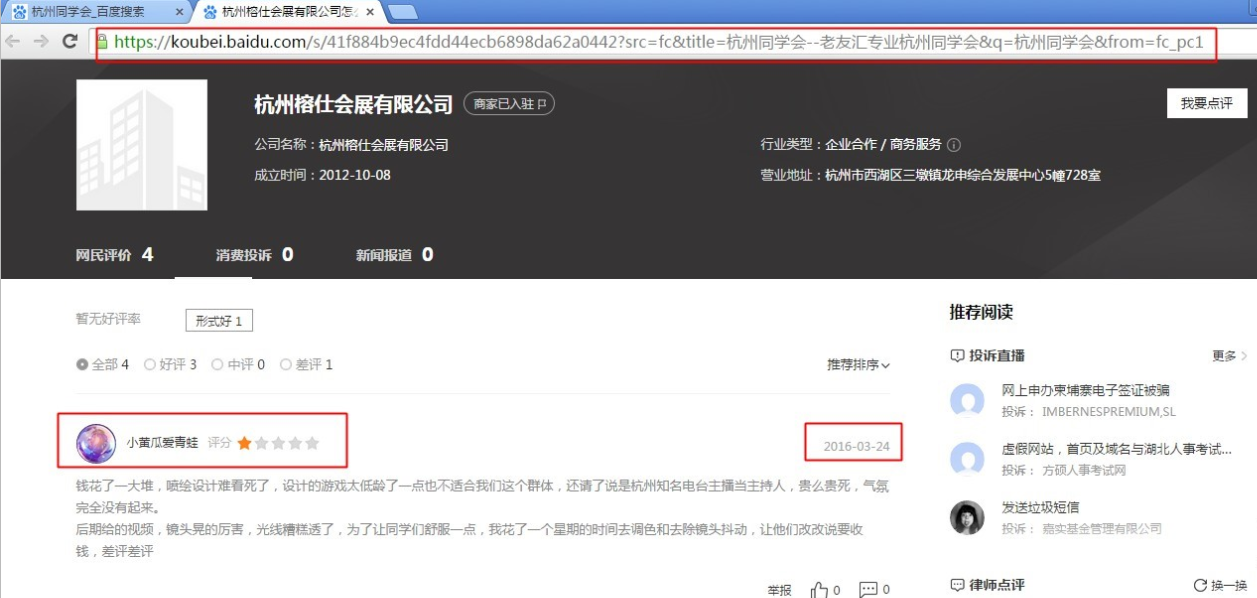The width and height of the screenshot is (1257, 598).
Task: Click avatar beside 虚假网站 complaint
Action: [967, 459]
